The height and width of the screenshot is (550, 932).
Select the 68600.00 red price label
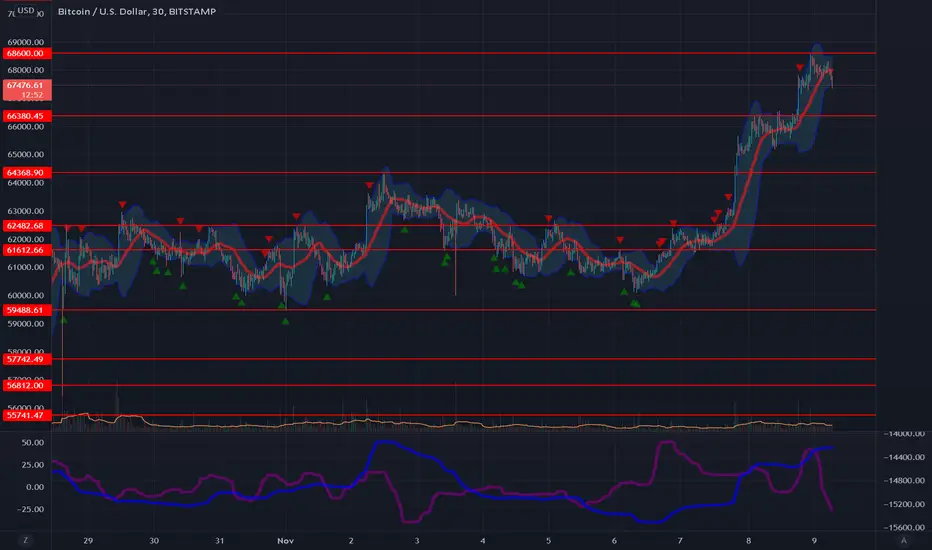pyautogui.click(x=27, y=53)
